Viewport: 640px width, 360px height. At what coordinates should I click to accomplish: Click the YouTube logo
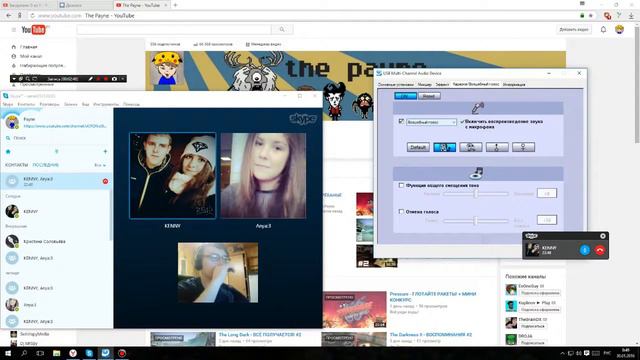(x=33, y=29)
